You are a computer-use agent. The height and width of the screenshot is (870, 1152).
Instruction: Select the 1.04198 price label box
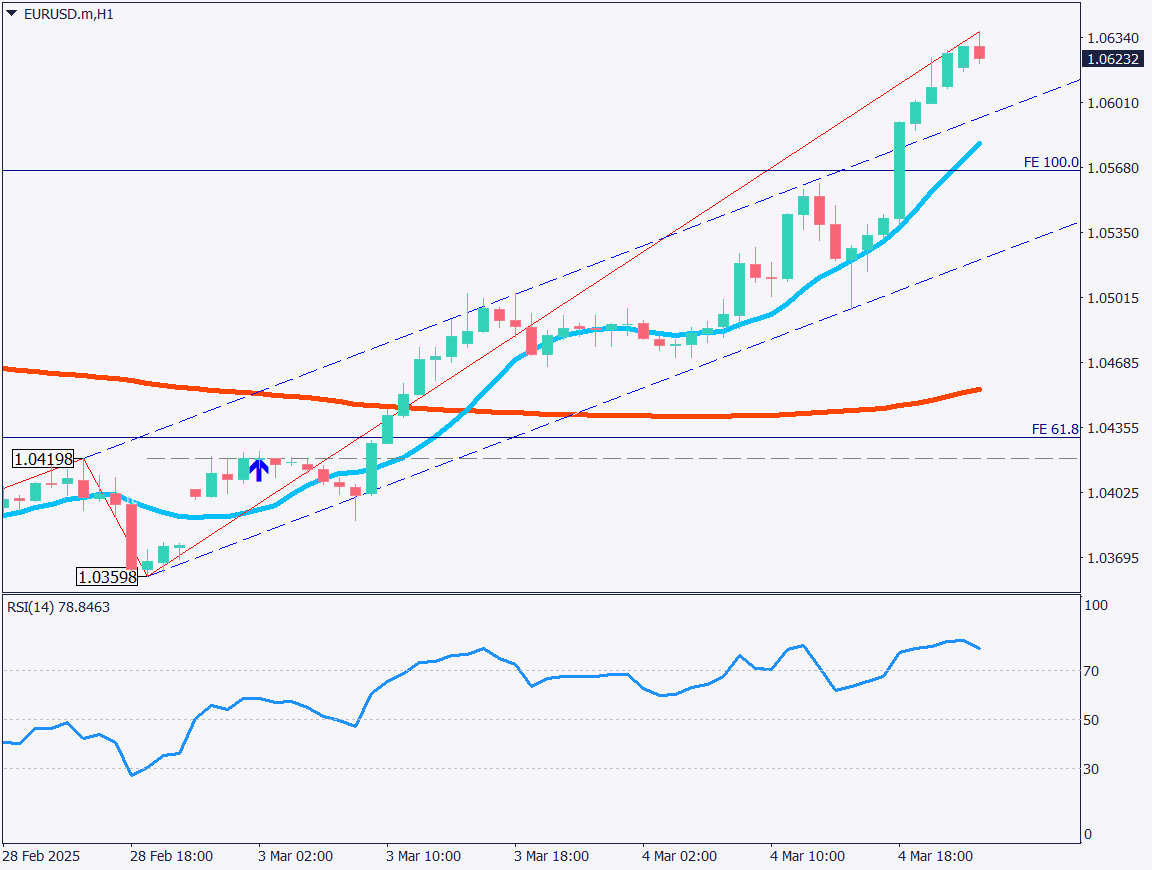click(x=44, y=459)
